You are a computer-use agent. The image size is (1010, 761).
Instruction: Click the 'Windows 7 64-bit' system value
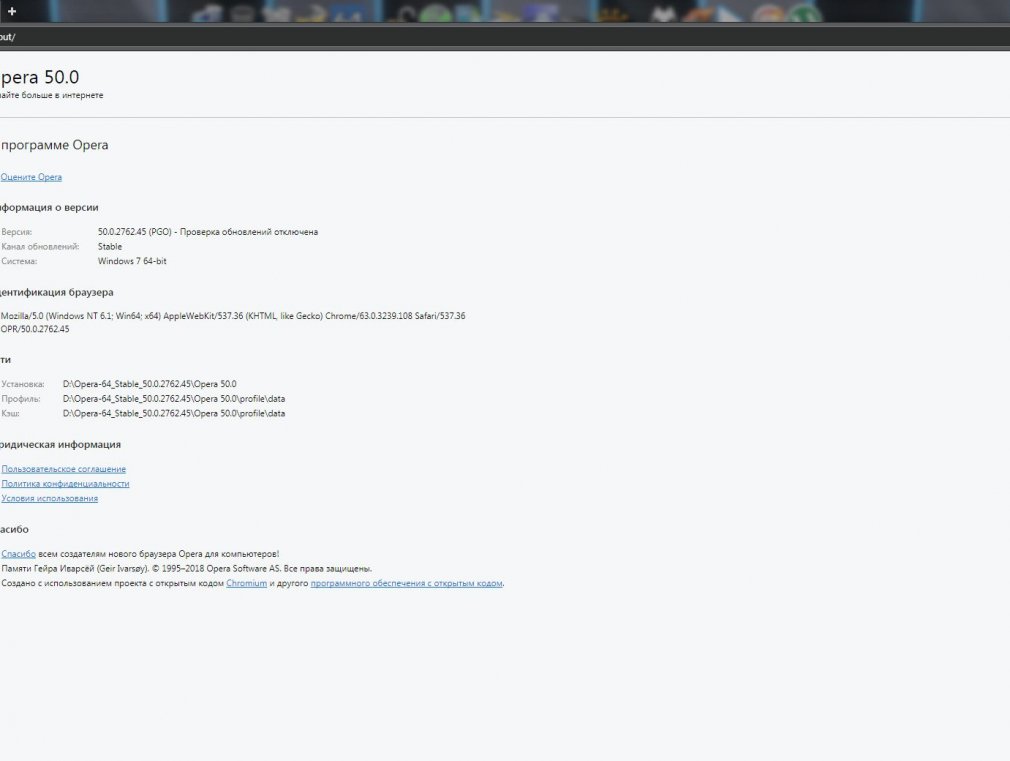[132, 261]
